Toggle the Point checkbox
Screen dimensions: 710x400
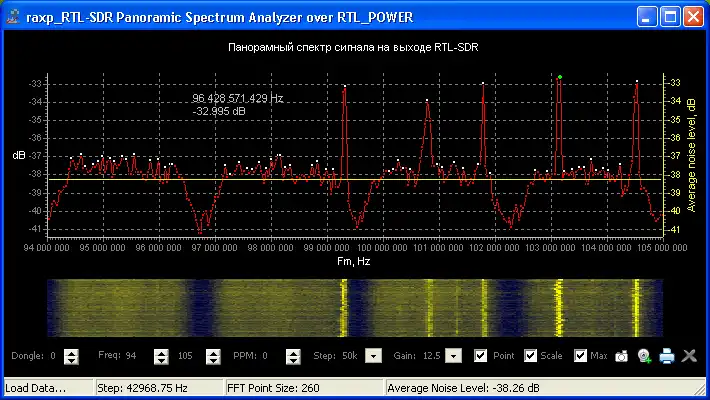point(480,356)
